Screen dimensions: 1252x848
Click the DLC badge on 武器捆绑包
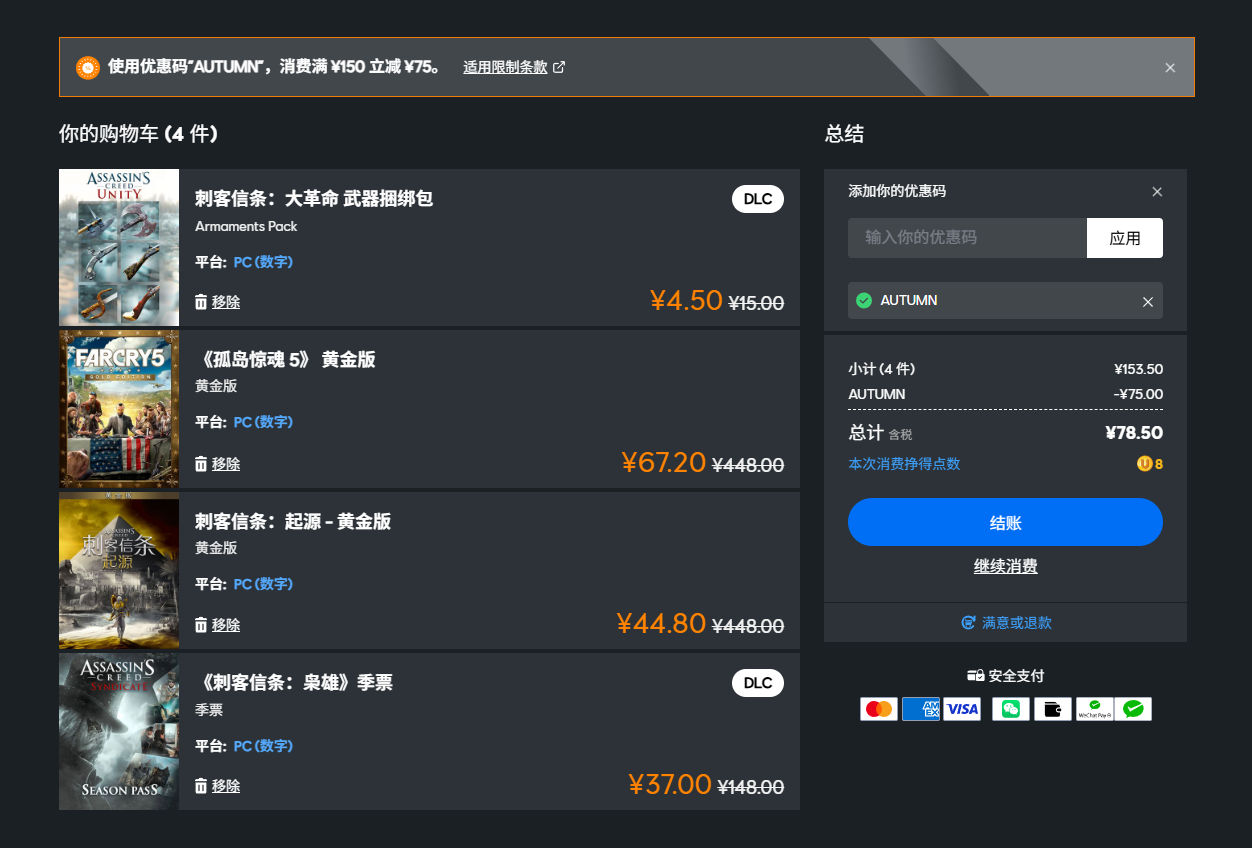pos(758,199)
